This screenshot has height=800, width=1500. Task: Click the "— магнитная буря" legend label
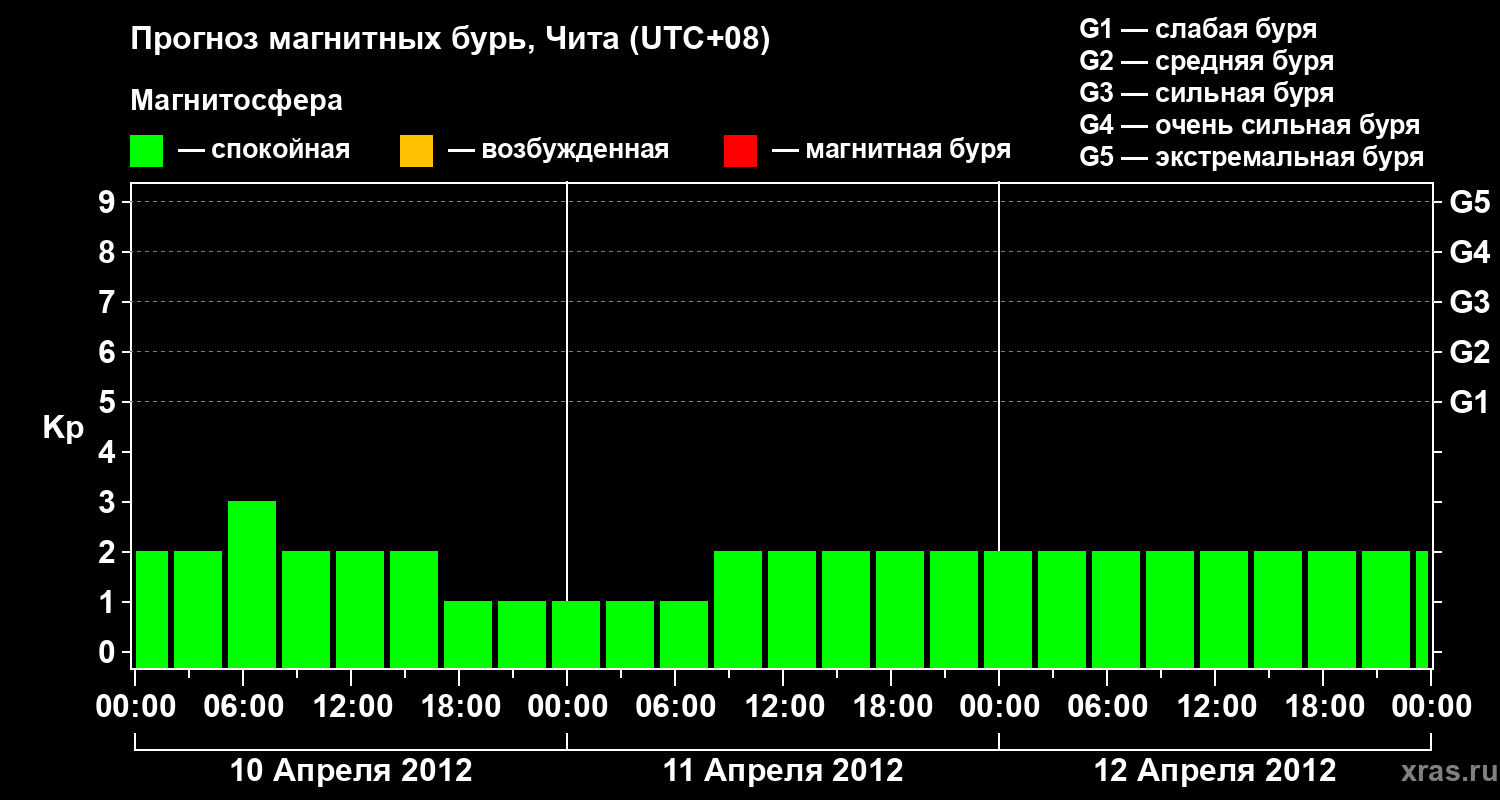(891, 150)
